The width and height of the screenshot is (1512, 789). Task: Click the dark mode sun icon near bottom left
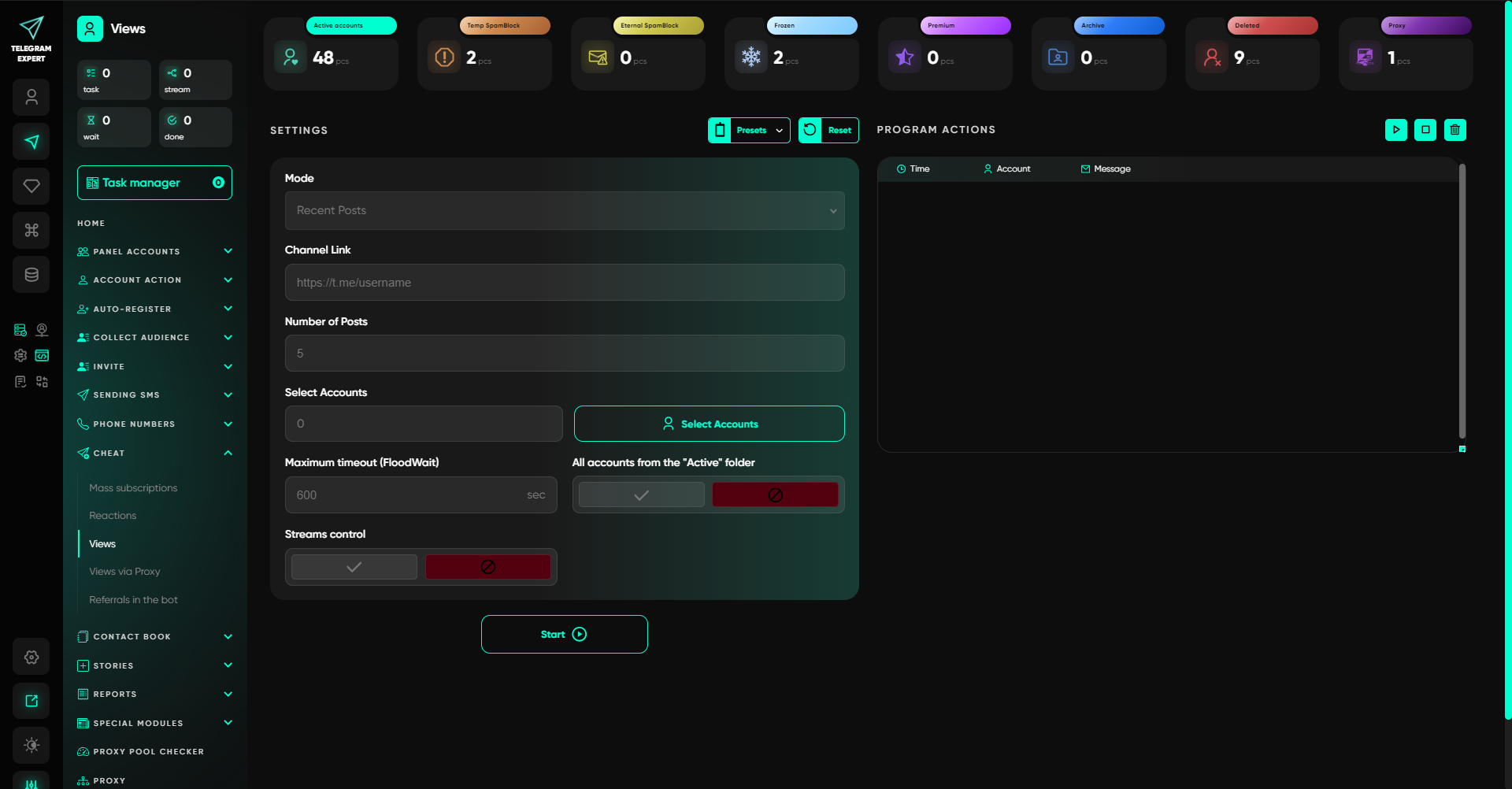click(31, 745)
